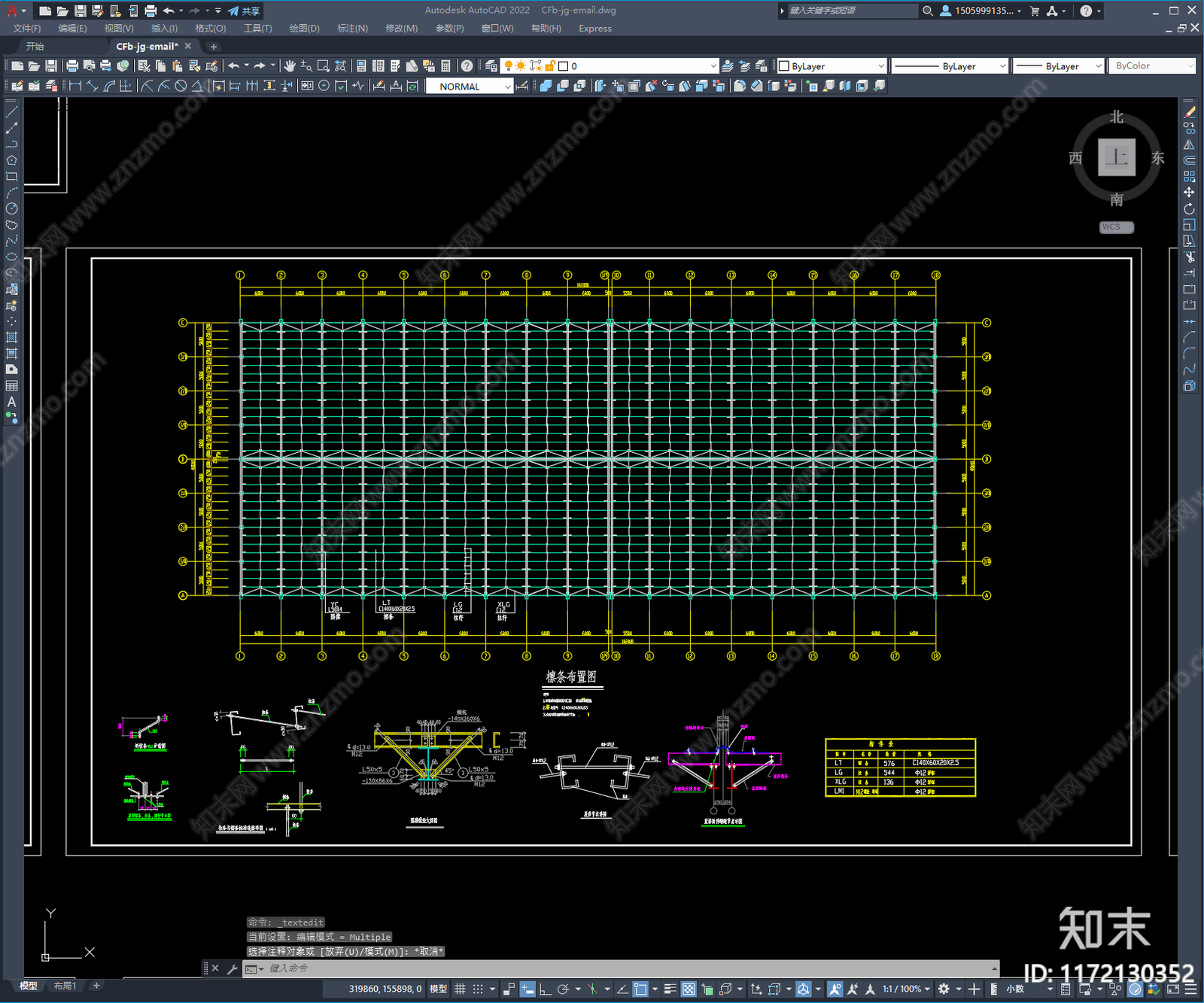Viewport: 1204px width, 1003px height.
Task: Click the signed-in user account 1505999135
Action: tap(981, 11)
